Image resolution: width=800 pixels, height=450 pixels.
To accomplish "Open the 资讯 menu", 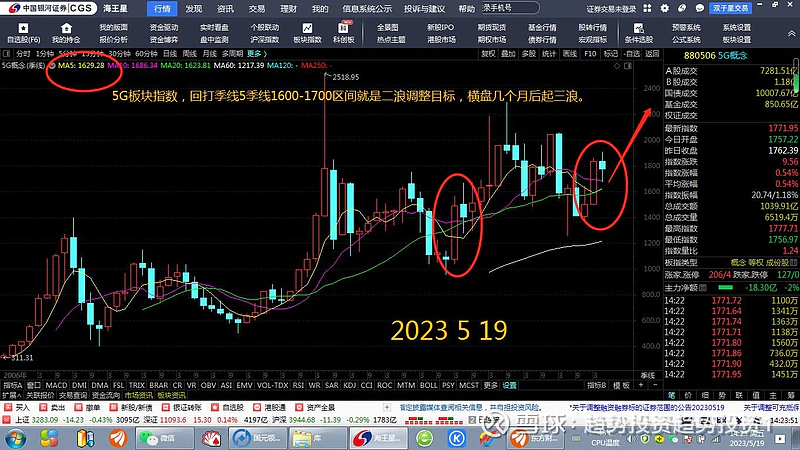I will click(x=225, y=9).
